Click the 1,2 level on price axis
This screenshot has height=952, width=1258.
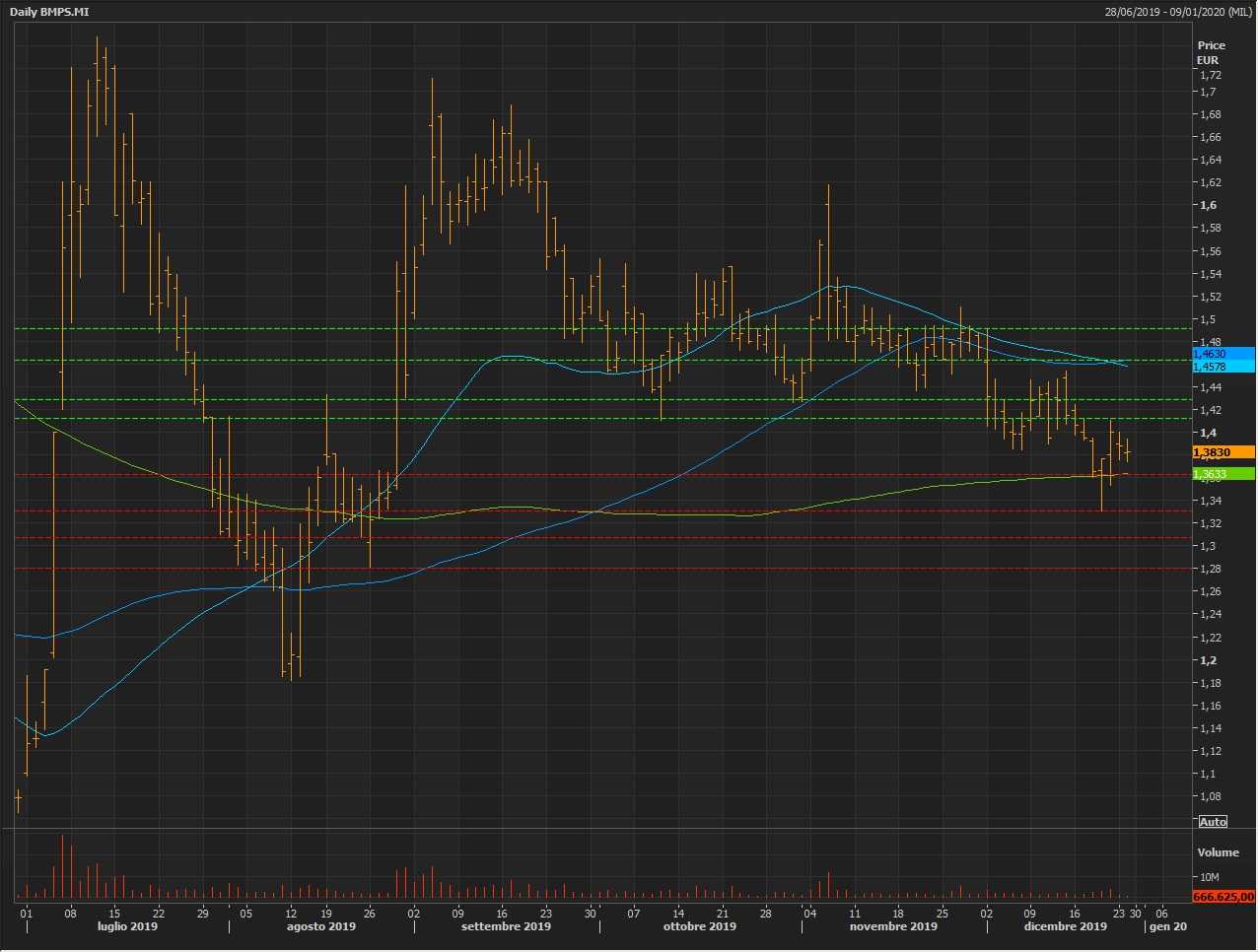(x=1208, y=660)
